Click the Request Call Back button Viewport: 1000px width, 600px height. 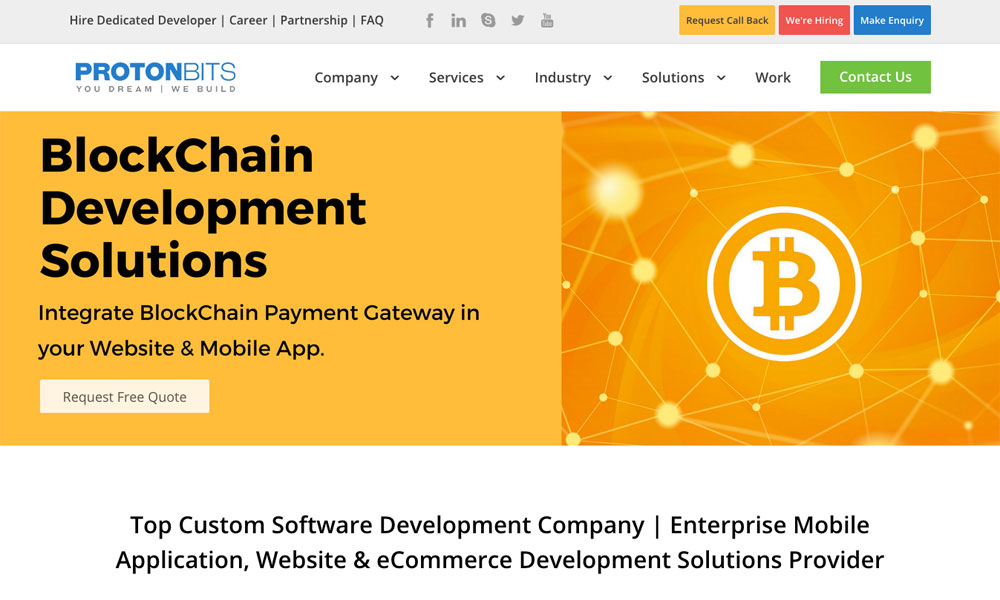(x=727, y=20)
